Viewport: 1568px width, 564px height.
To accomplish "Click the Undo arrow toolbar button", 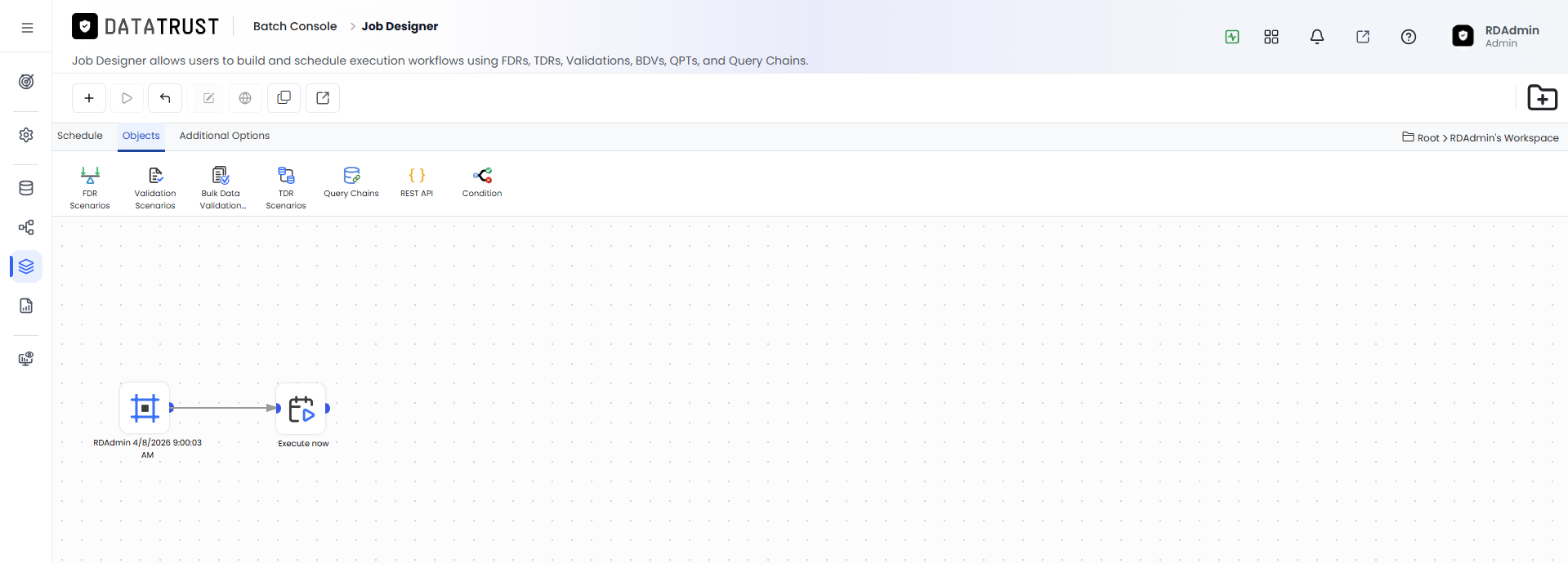I will tap(165, 98).
